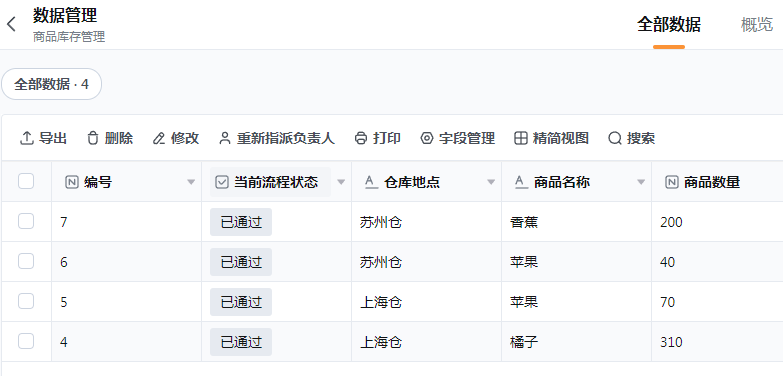The height and width of the screenshot is (376, 783).
Task: Open 字段管理 field management
Action: (458, 138)
